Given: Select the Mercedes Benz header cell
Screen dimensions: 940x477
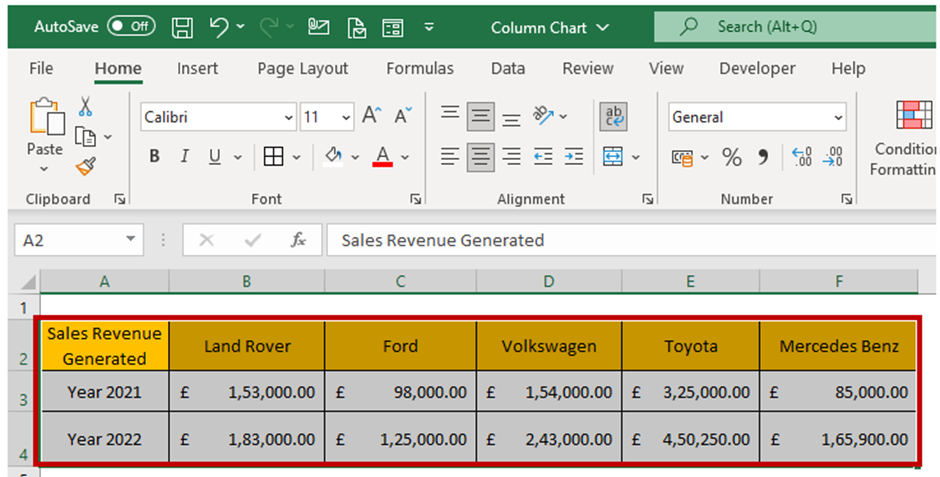Looking at the screenshot, I should tap(838, 346).
